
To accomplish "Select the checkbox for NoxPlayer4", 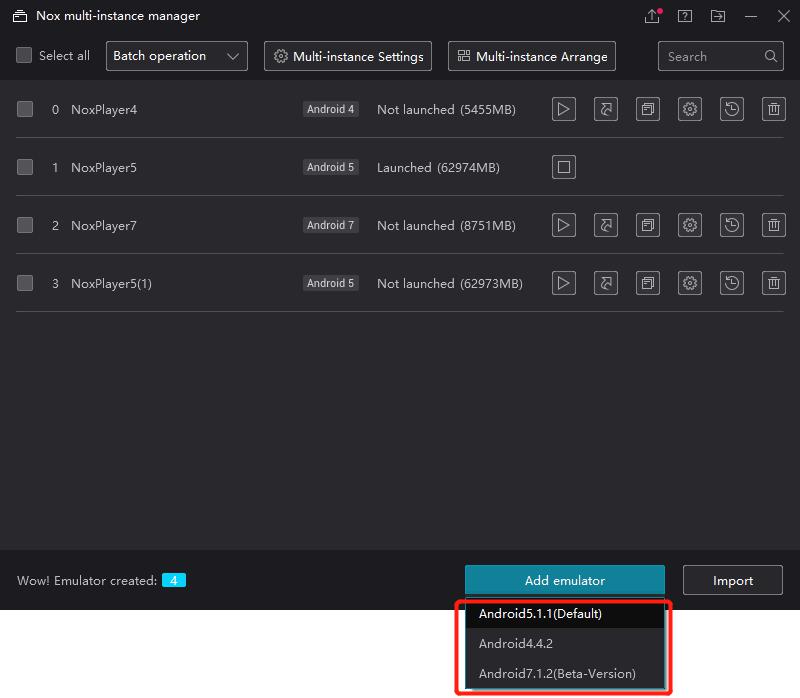I will [25, 109].
